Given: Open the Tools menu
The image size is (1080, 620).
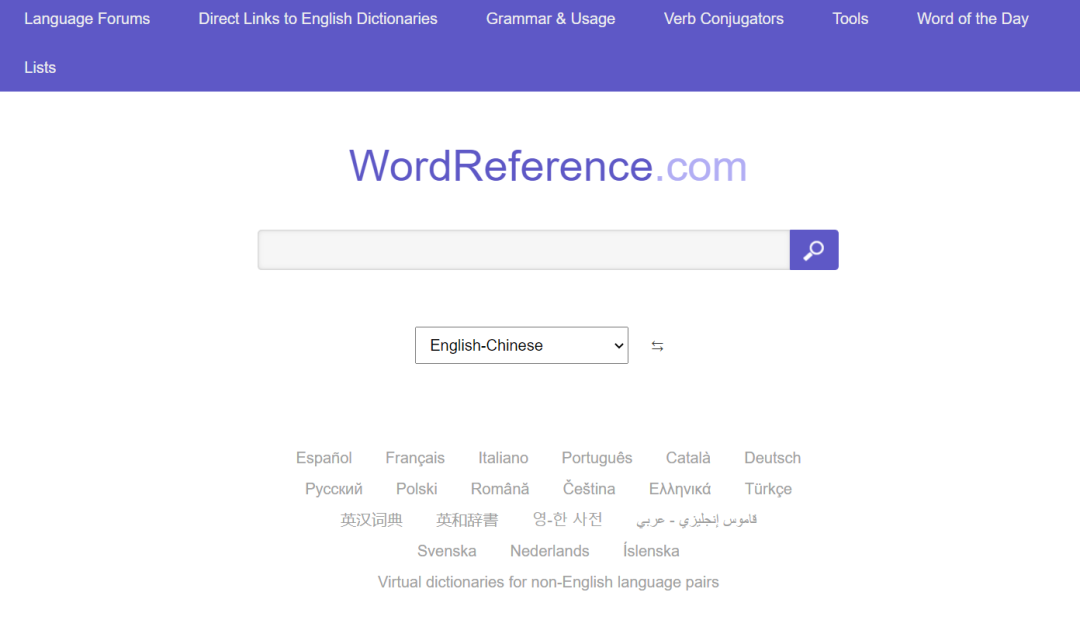Looking at the screenshot, I should (850, 19).
